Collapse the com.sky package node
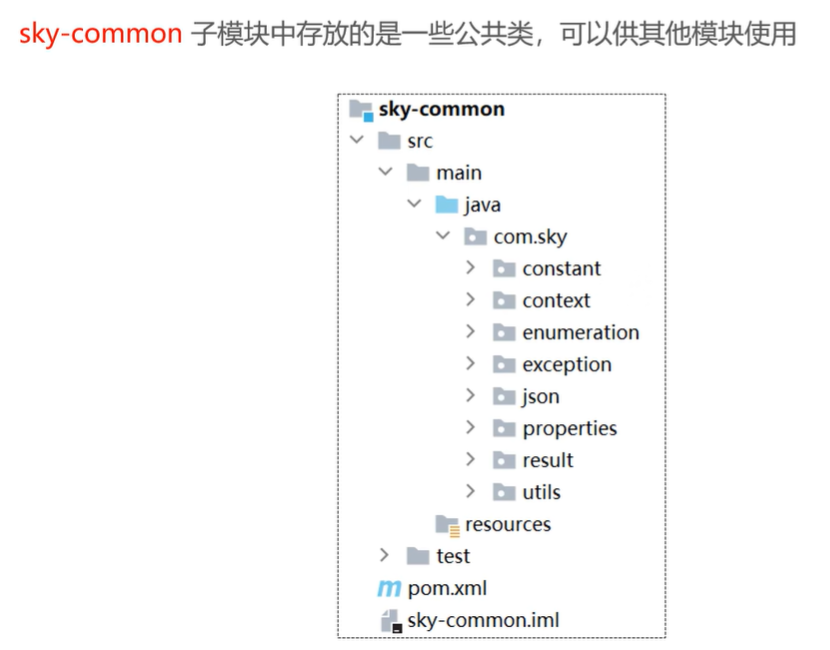This screenshot has width=830, height=650. (x=443, y=236)
